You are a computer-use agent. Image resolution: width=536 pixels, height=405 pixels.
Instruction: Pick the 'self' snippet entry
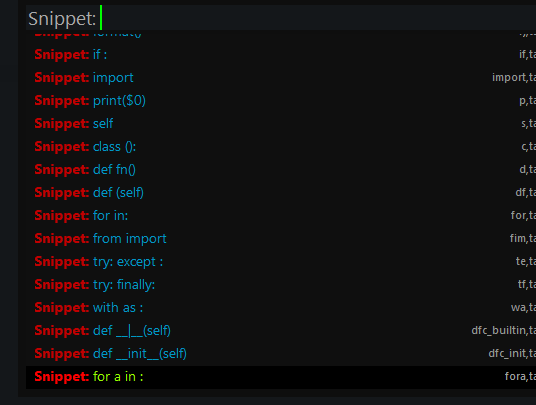point(281,123)
